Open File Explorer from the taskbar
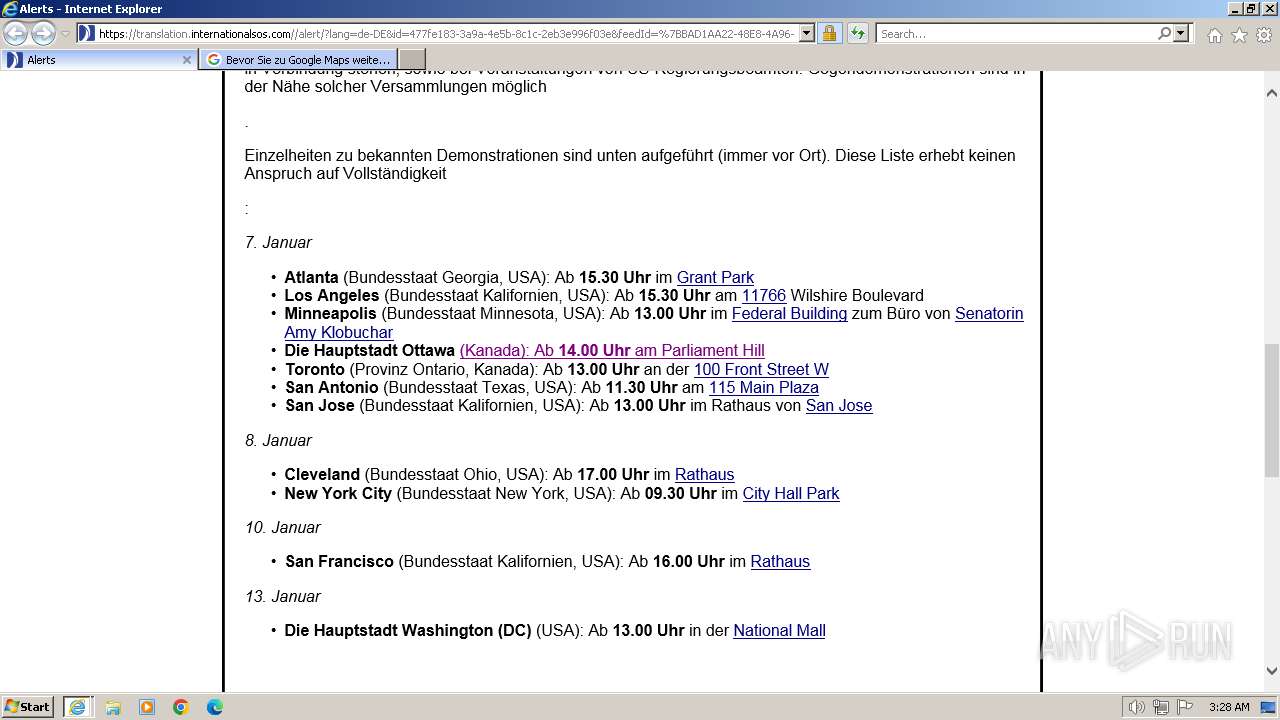This screenshot has width=1280, height=720. pos(113,707)
